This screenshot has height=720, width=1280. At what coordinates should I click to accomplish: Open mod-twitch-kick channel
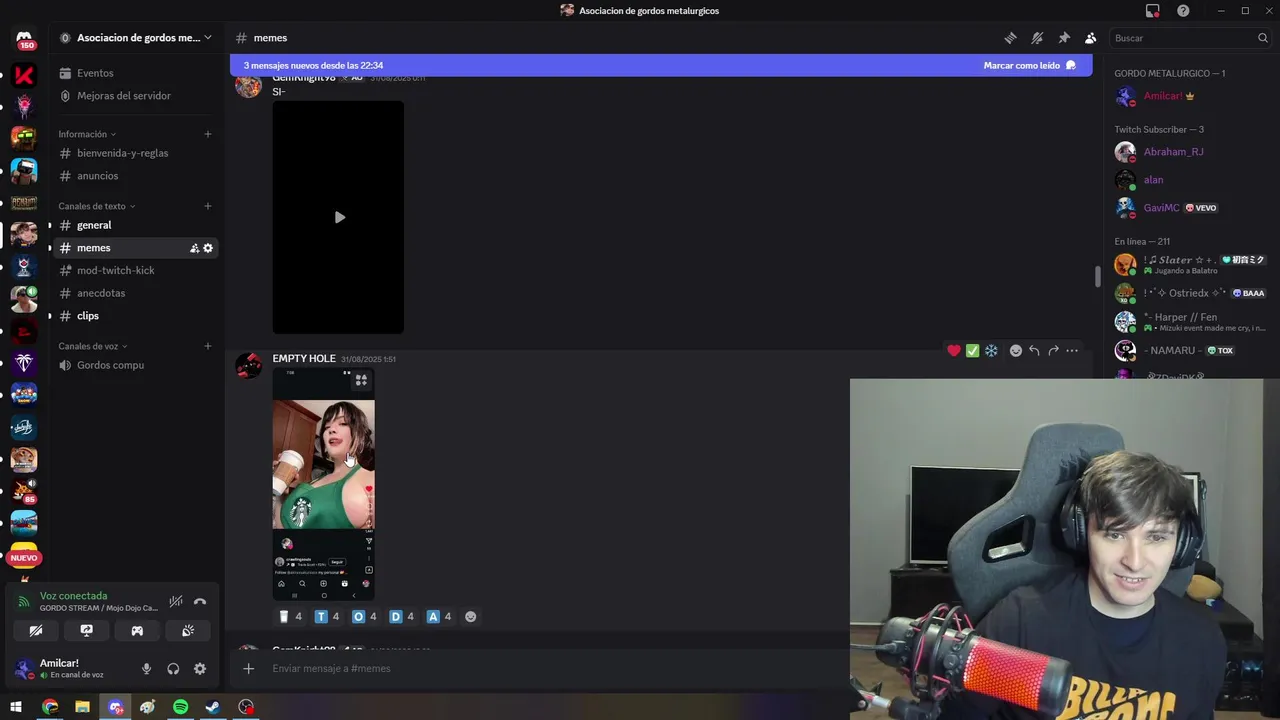point(115,271)
